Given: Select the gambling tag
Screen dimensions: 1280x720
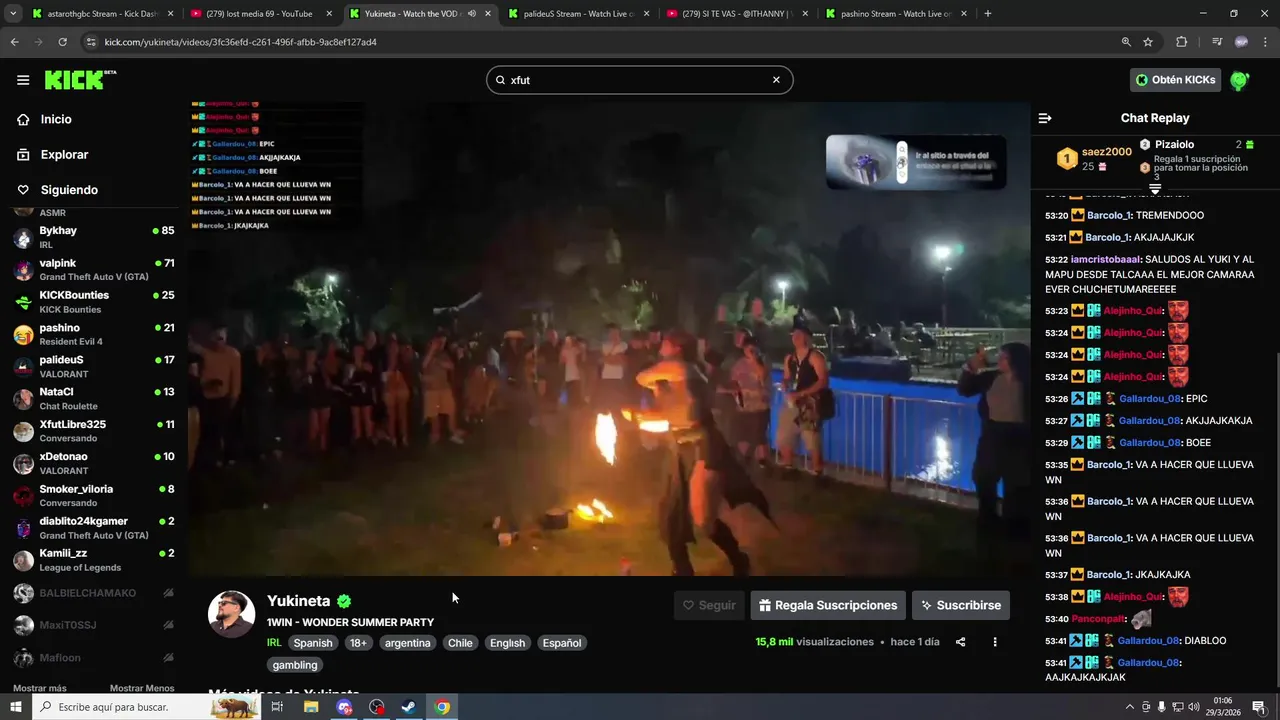Looking at the screenshot, I should click(x=295, y=665).
